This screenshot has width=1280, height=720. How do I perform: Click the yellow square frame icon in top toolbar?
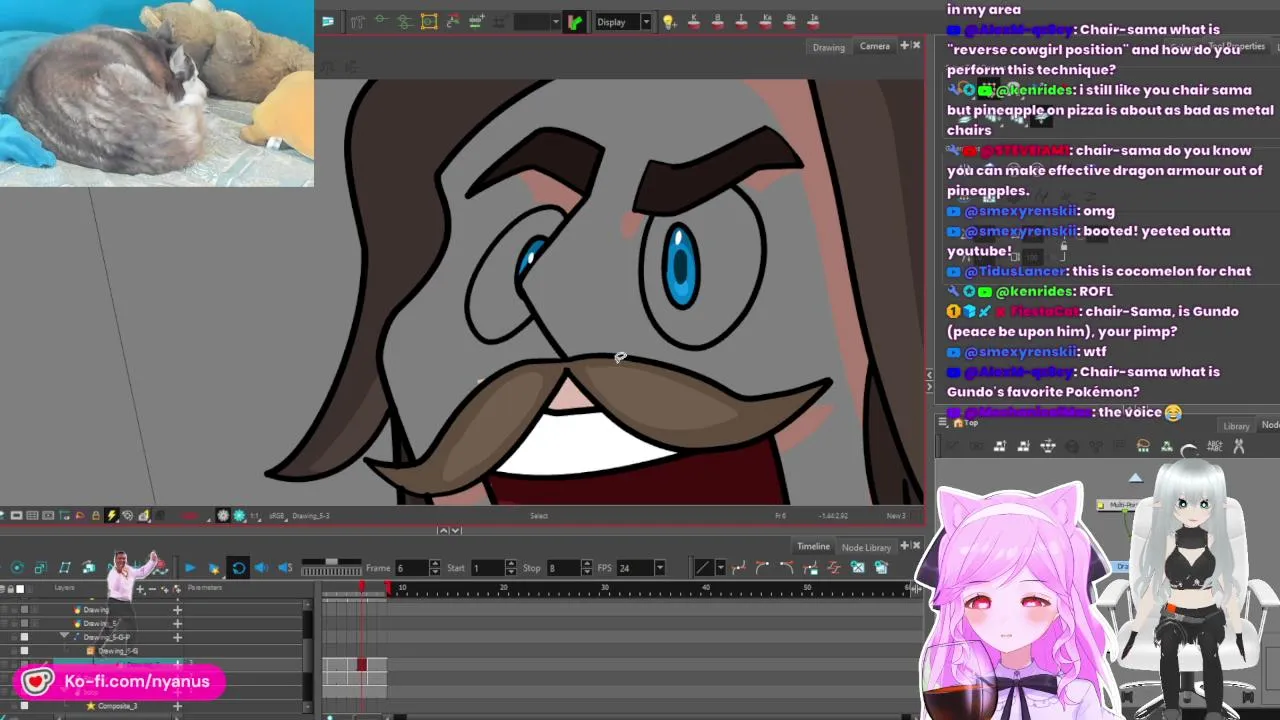pyautogui.click(x=429, y=22)
